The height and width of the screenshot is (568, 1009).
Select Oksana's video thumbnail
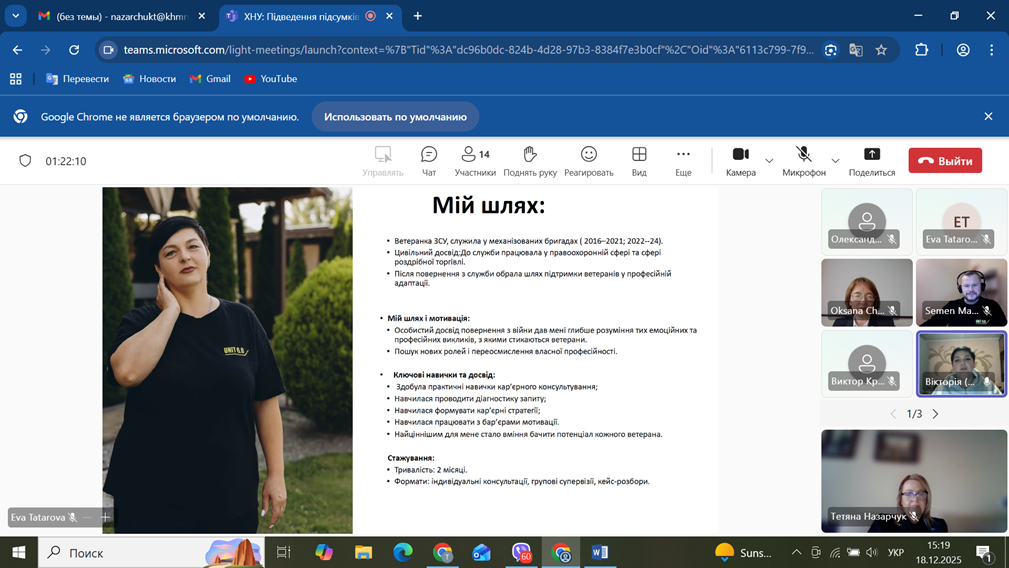[866, 293]
